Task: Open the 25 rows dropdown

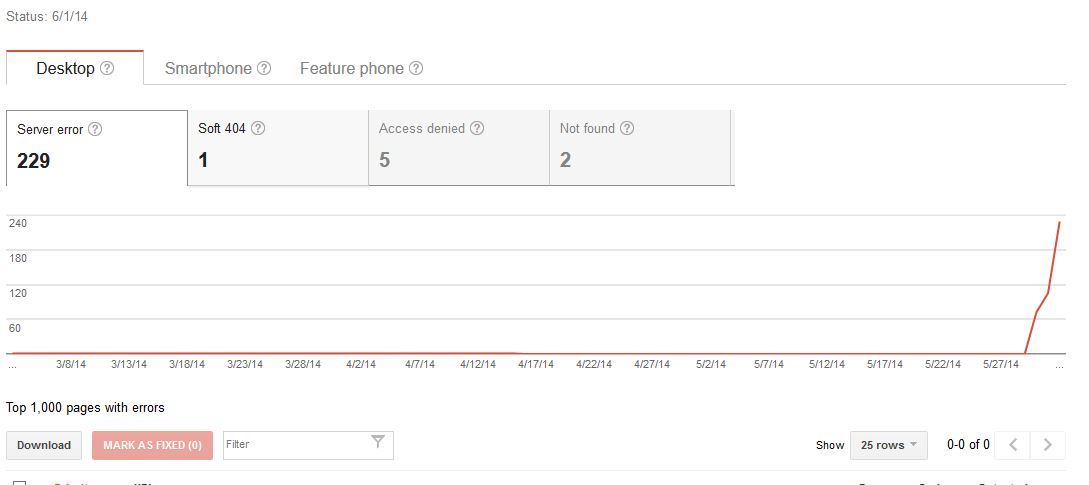Action: pyautogui.click(x=888, y=445)
